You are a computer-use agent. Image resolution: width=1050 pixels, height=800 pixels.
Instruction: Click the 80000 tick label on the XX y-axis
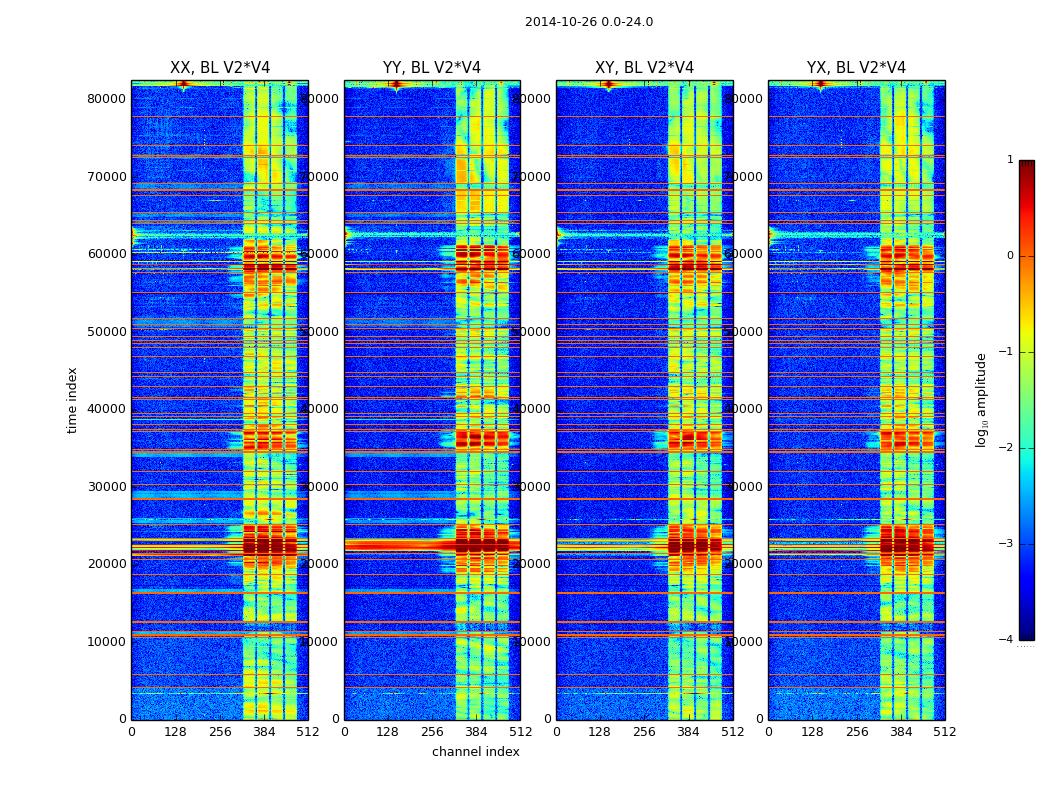[x=106, y=98]
